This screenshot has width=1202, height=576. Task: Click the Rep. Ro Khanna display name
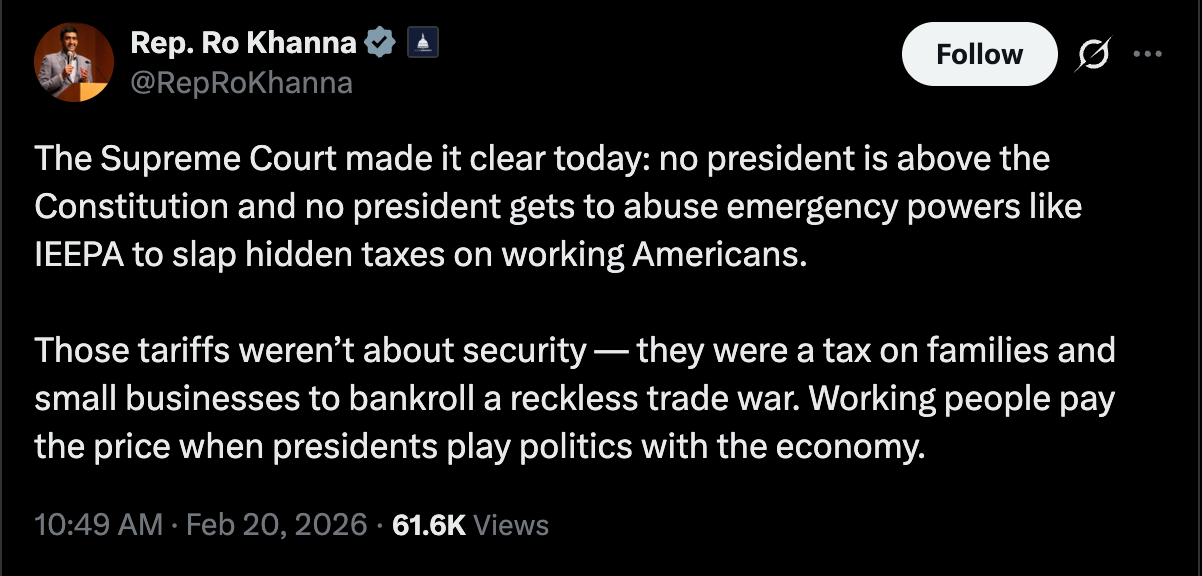240,43
